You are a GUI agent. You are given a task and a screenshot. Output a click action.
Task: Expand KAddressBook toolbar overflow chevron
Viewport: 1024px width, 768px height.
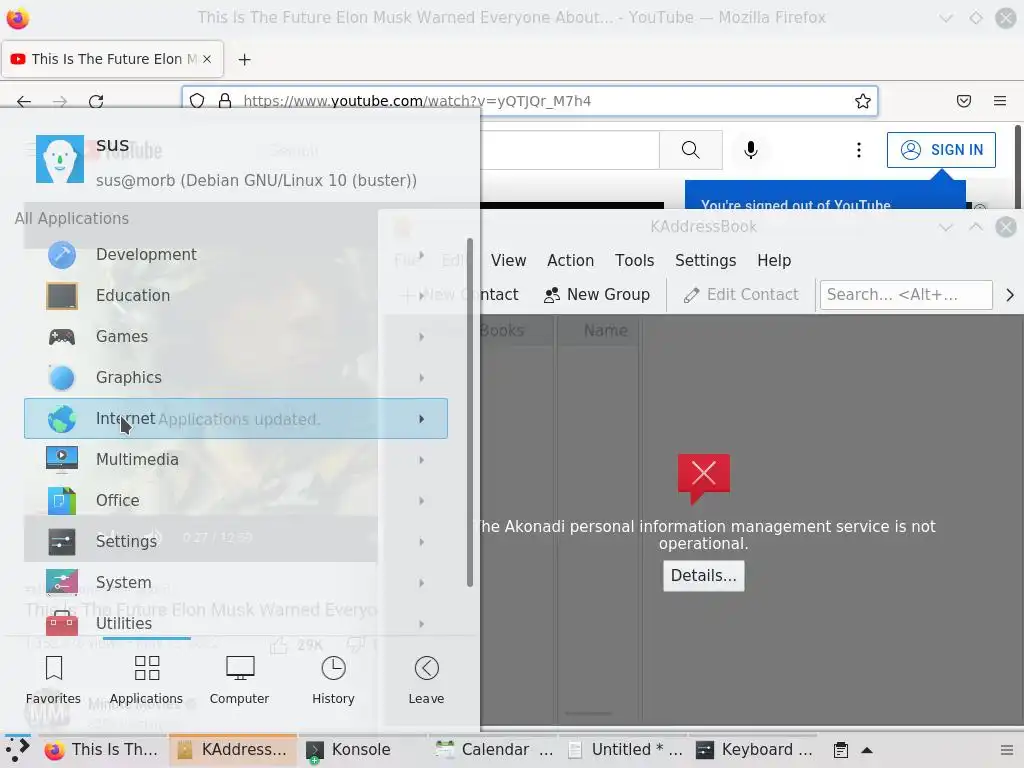point(1010,295)
